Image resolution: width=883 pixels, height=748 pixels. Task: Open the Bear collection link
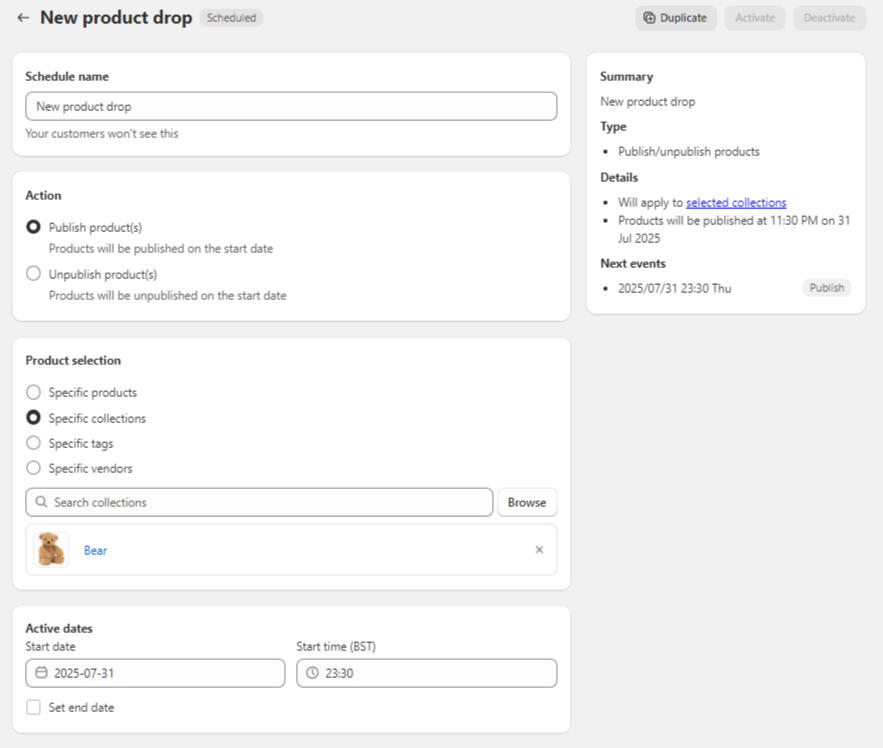pyautogui.click(x=95, y=550)
